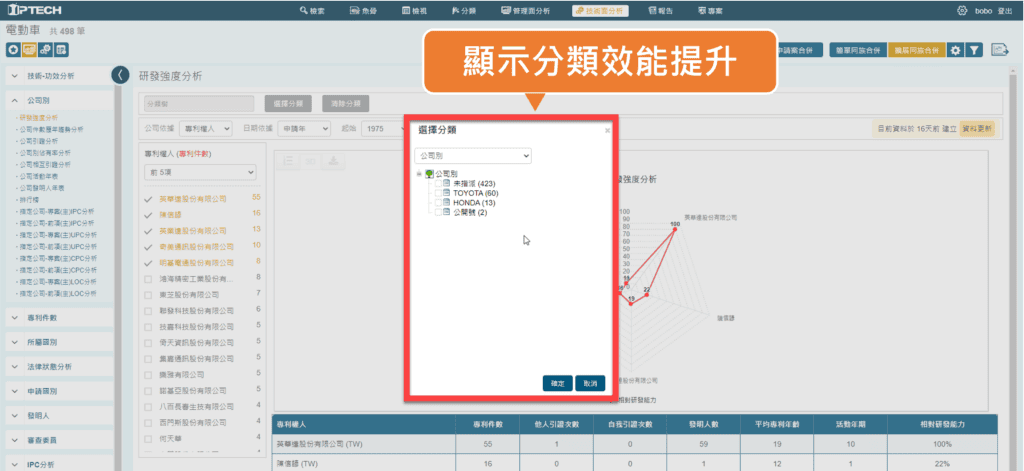Screen dimensions: 1024x471
Task: Check the HONDA (13) checkbox
Action: tap(437, 203)
